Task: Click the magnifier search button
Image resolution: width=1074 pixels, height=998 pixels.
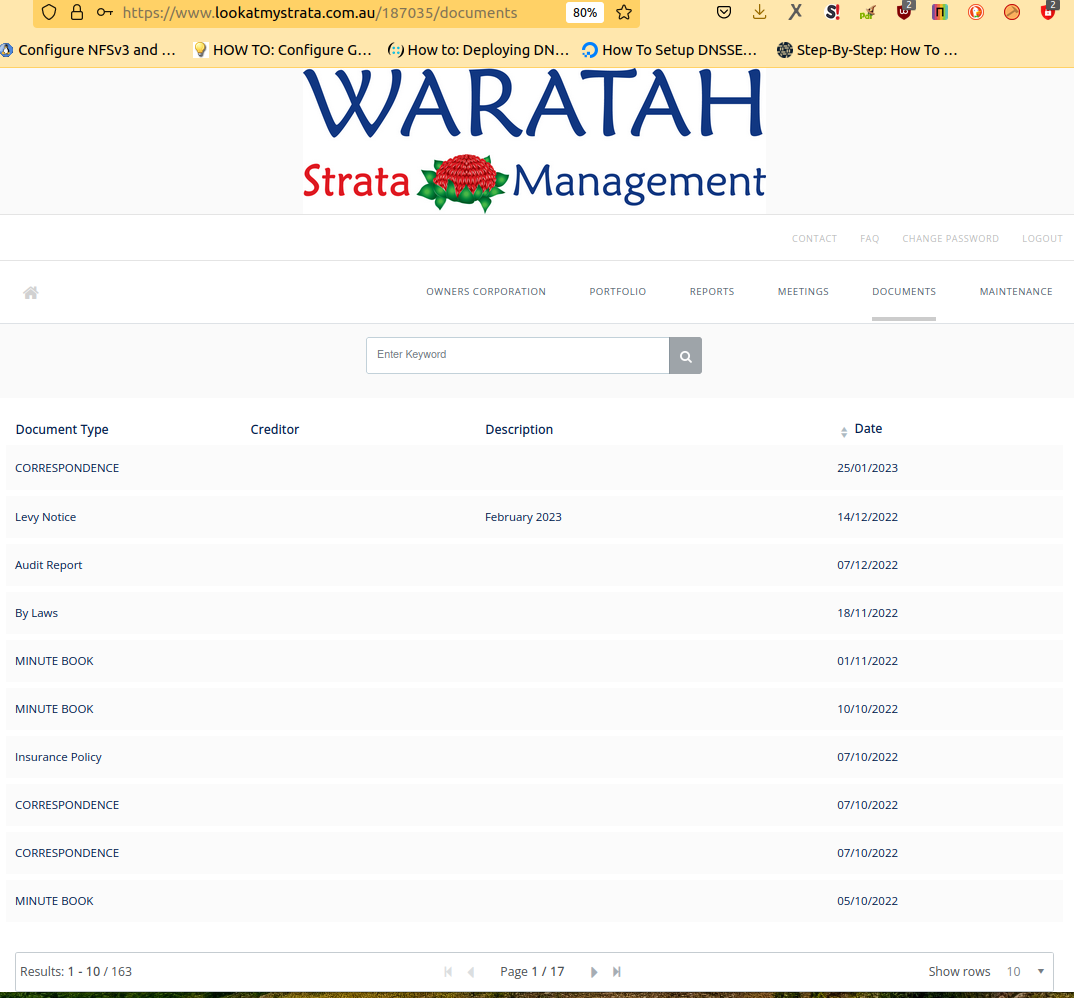Action: coord(686,355)
